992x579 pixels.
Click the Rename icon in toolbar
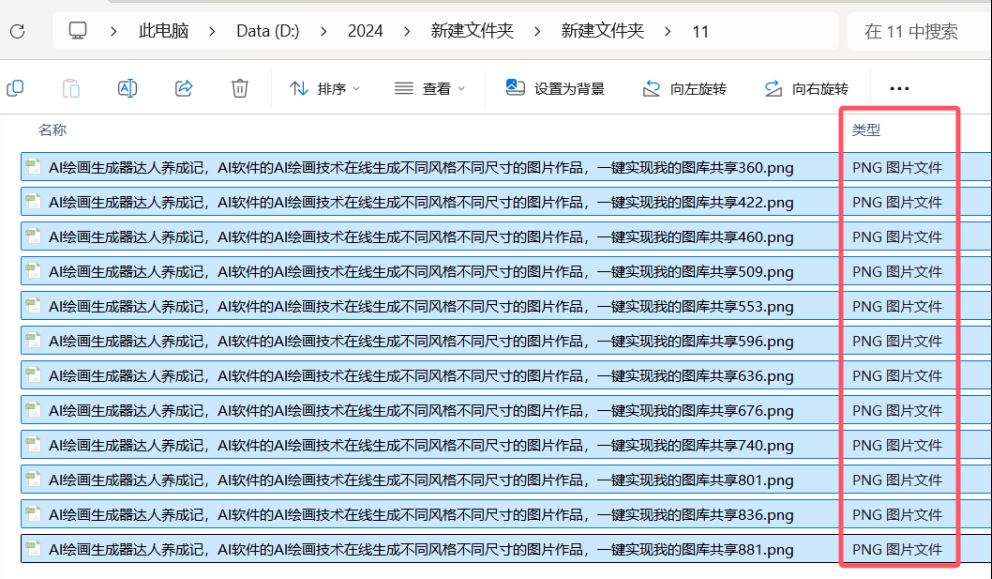point(127,89)
